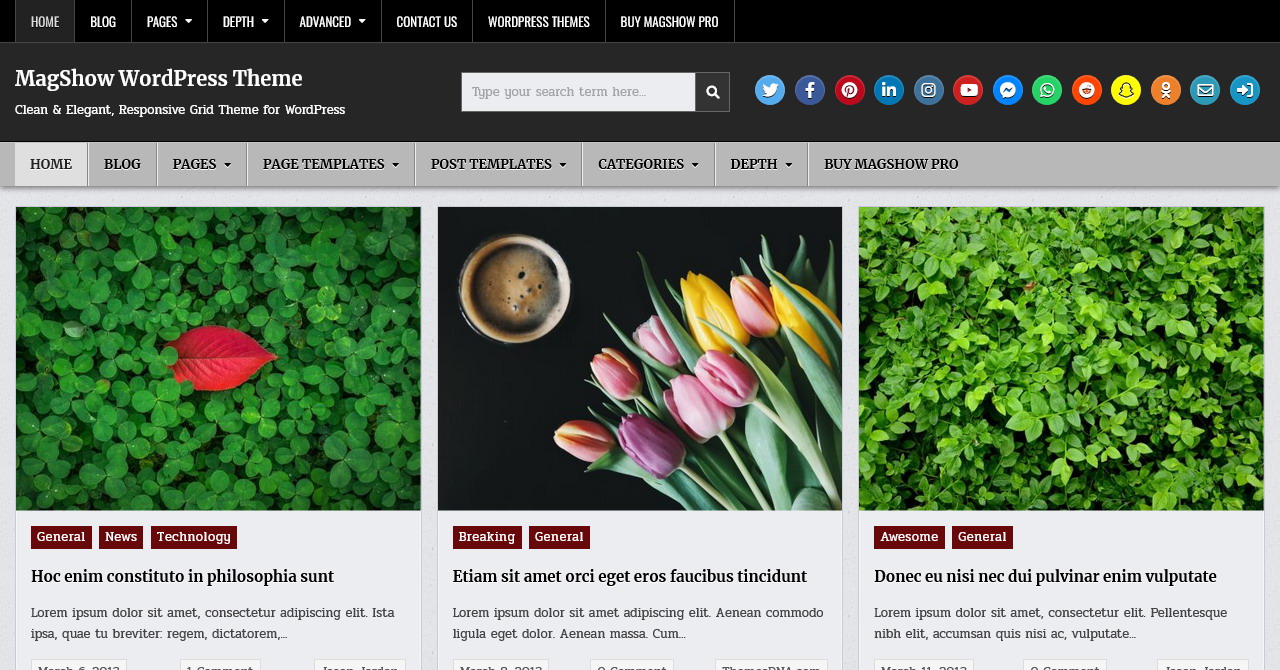The image size is (1280, 670).
Task: Expand Pages dropdown in gray navigation bar
Action: point(202,164)
